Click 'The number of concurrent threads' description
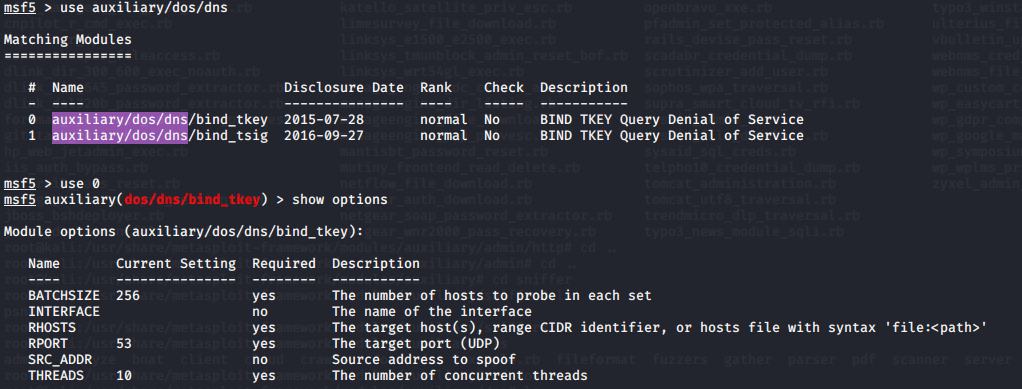The width and height of the screenshot is (1022, 389). [460, 375]
